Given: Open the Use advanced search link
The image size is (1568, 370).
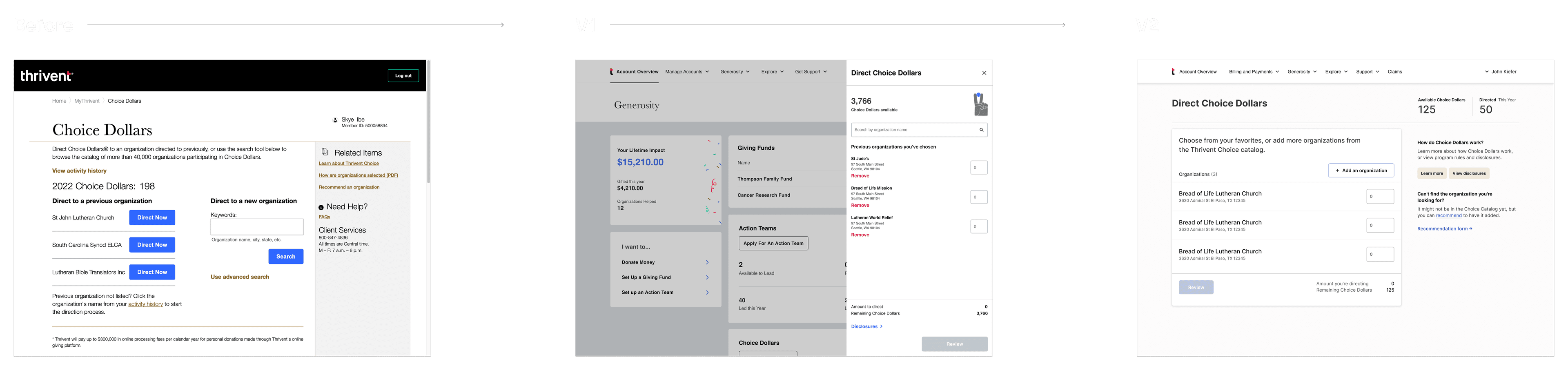Looking at the screenshot, I should 240,277.
